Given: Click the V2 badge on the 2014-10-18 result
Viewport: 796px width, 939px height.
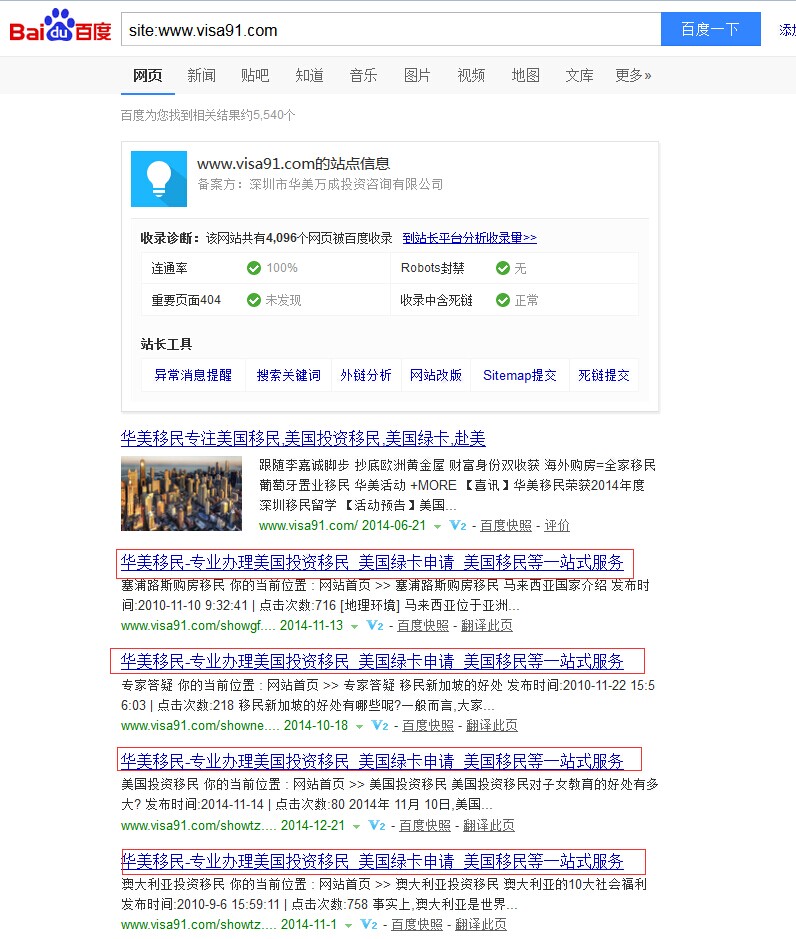Looking at the screenshot, I should tap(380, 726).
